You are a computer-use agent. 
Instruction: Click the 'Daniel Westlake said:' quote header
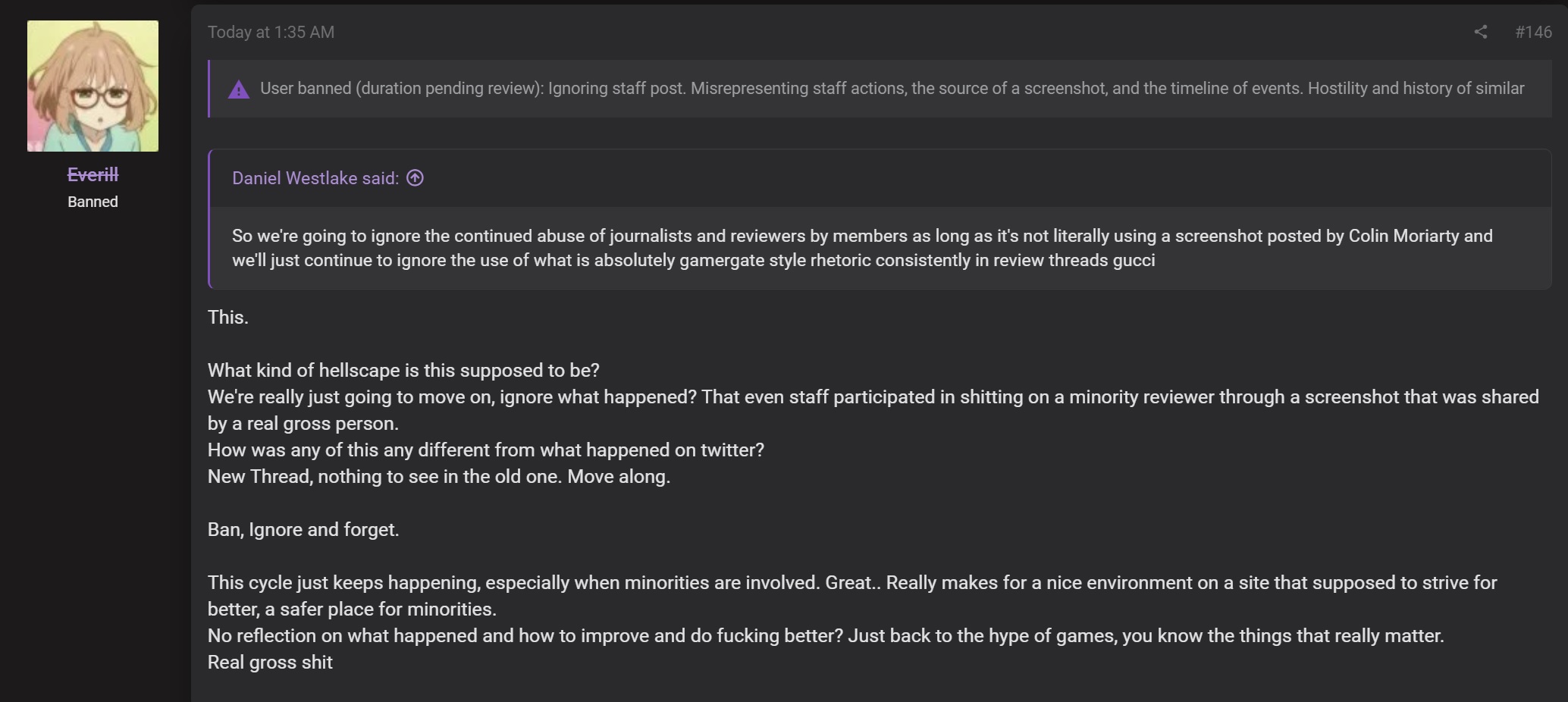315,178
